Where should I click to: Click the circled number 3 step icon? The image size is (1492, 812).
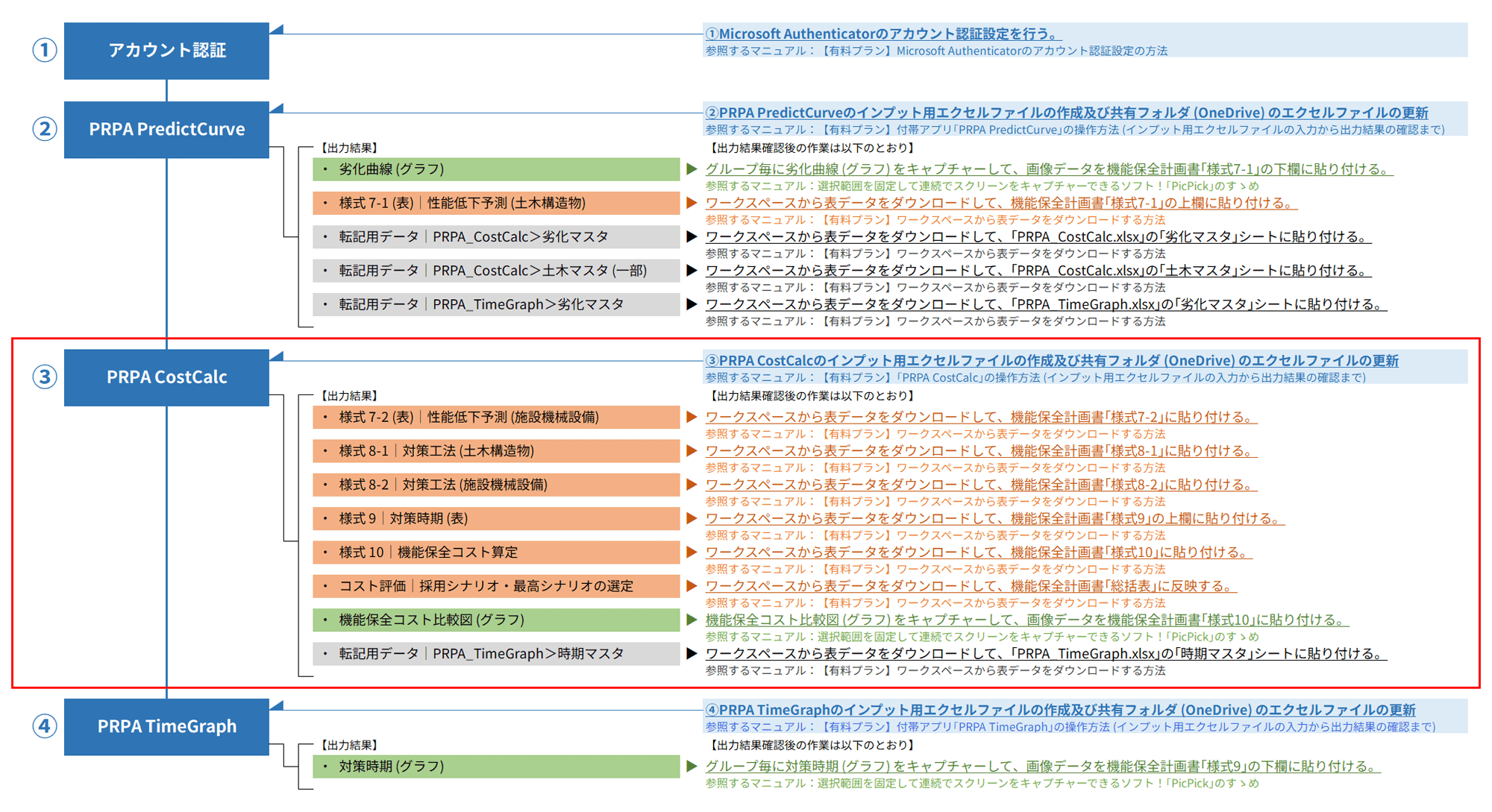(45, 377)
